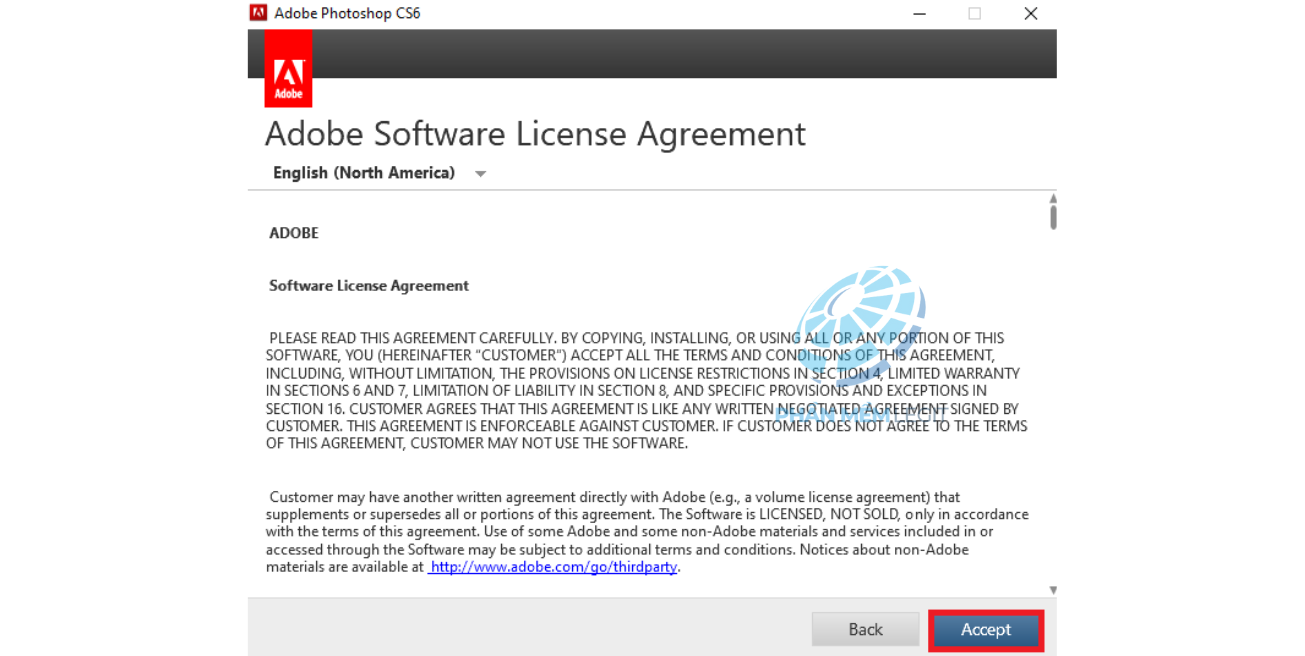
Task: Click the Adobe Photoshop CS6 title bar text
Action: tap(347, 13)
